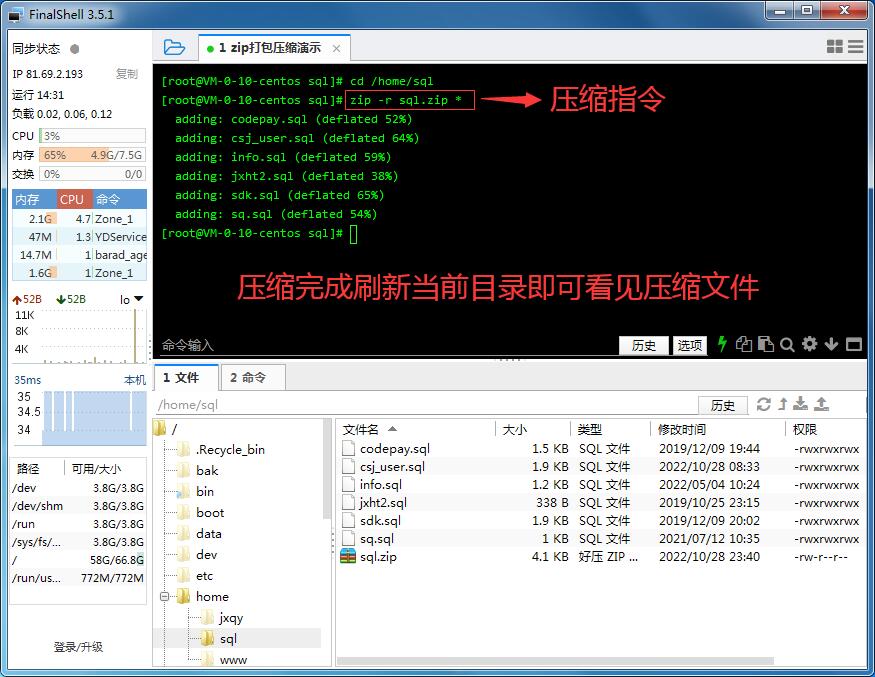Click the download file icon
Viewport: 875px width, 677px height.
801,404
